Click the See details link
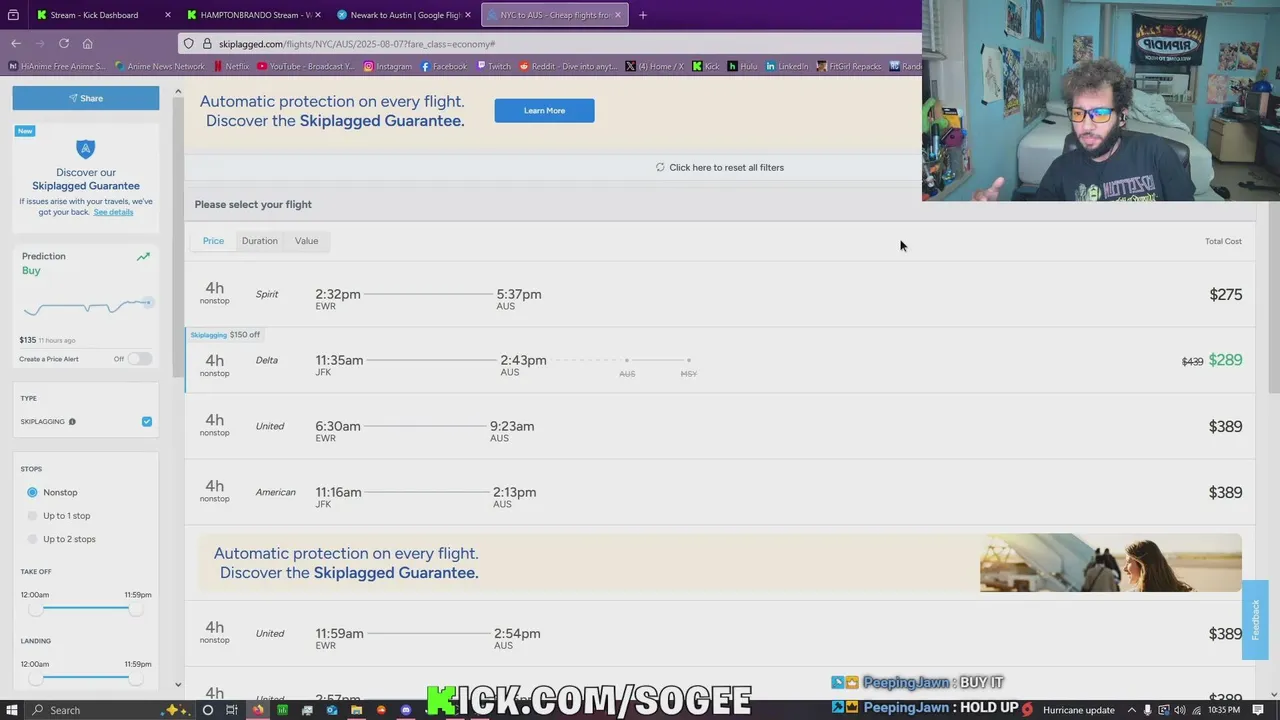1280x720 pixels. click(x=113, y=212)
